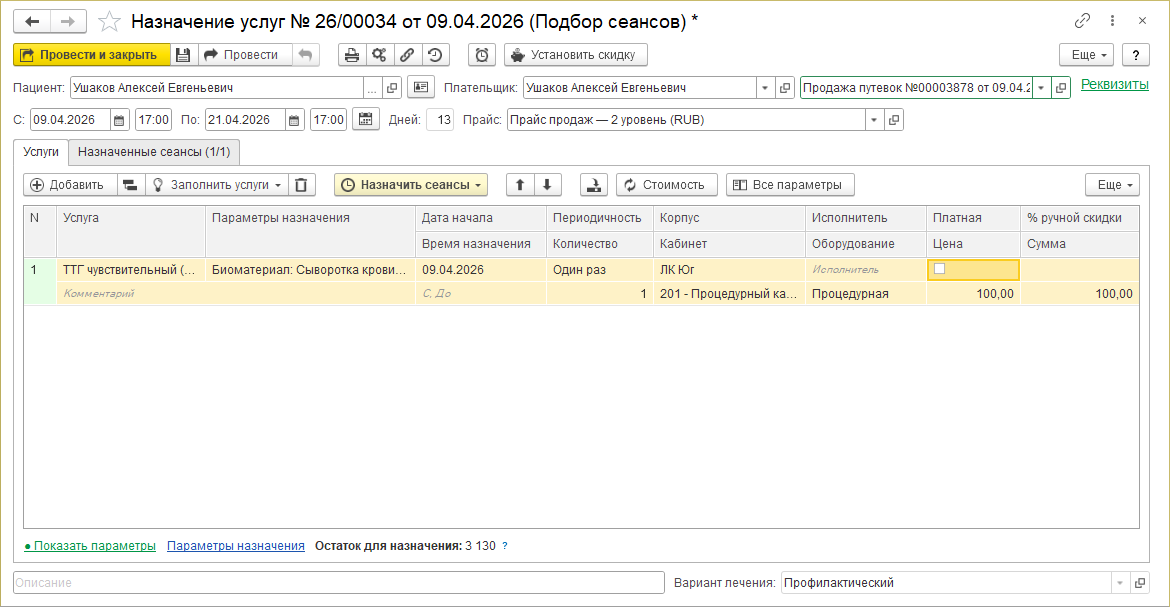
Task: Click Добавить button
Action: click(x=70, y=184)
